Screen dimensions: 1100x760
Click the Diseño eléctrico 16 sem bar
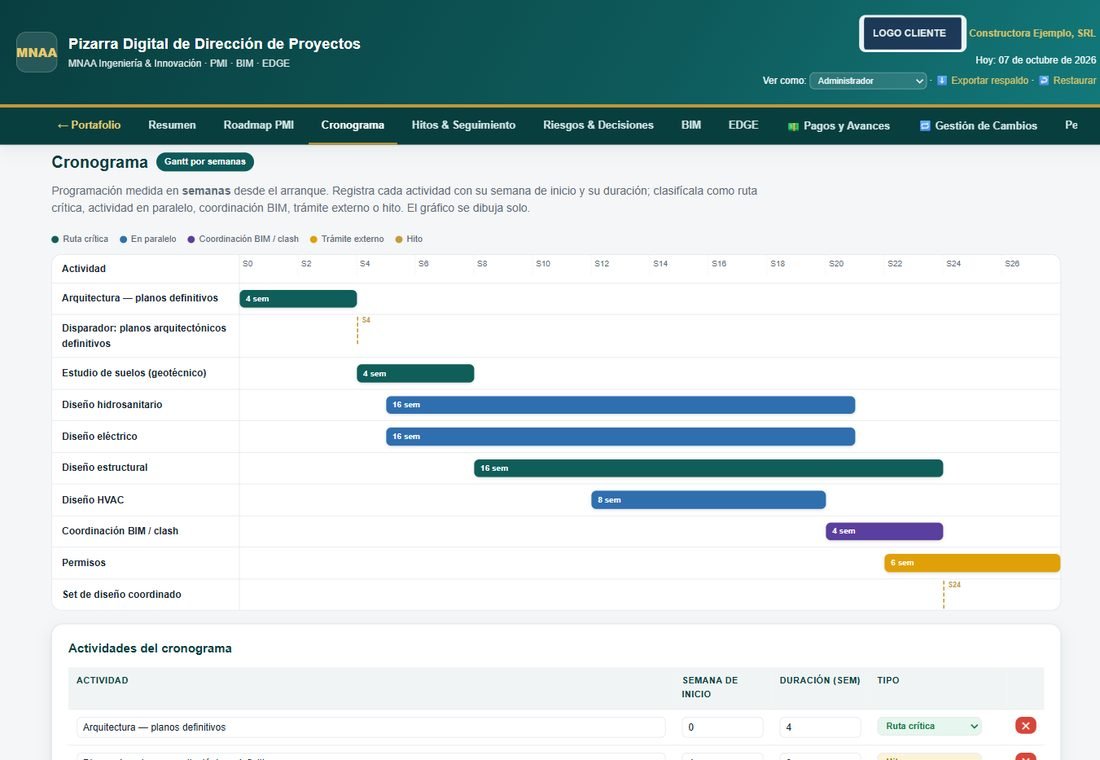(x=620, y=436)
